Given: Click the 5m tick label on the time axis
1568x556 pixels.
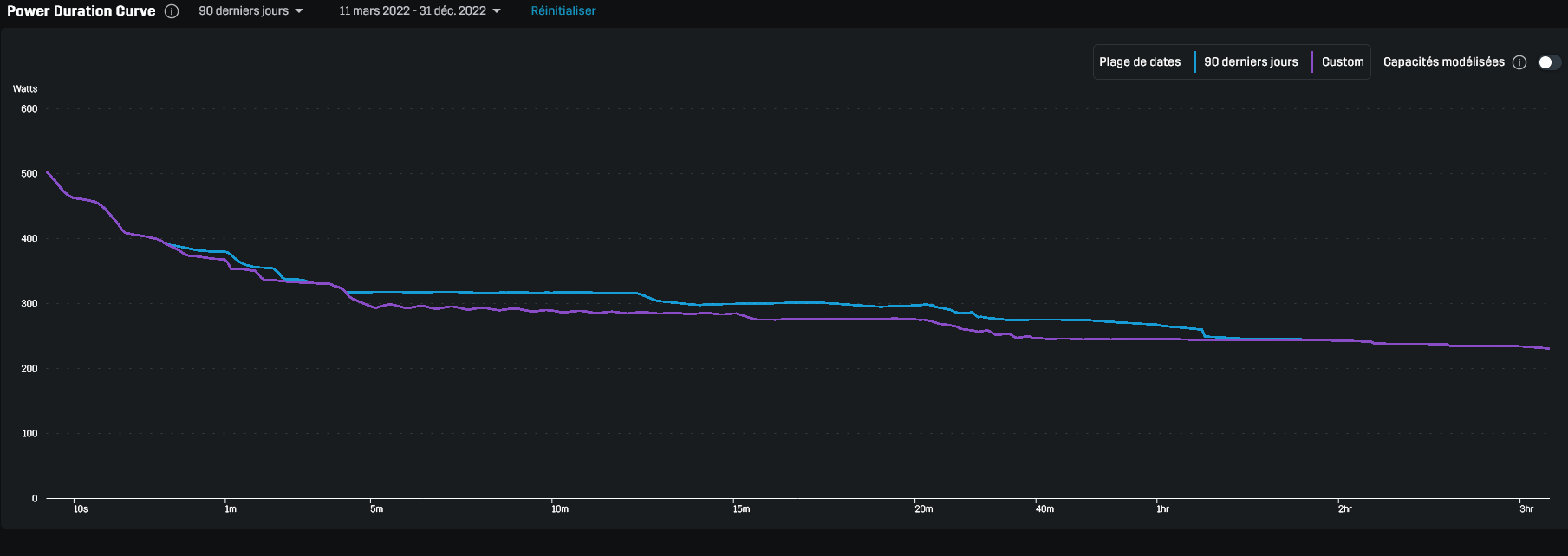Looking at the screenshot, I should [376, 509].
